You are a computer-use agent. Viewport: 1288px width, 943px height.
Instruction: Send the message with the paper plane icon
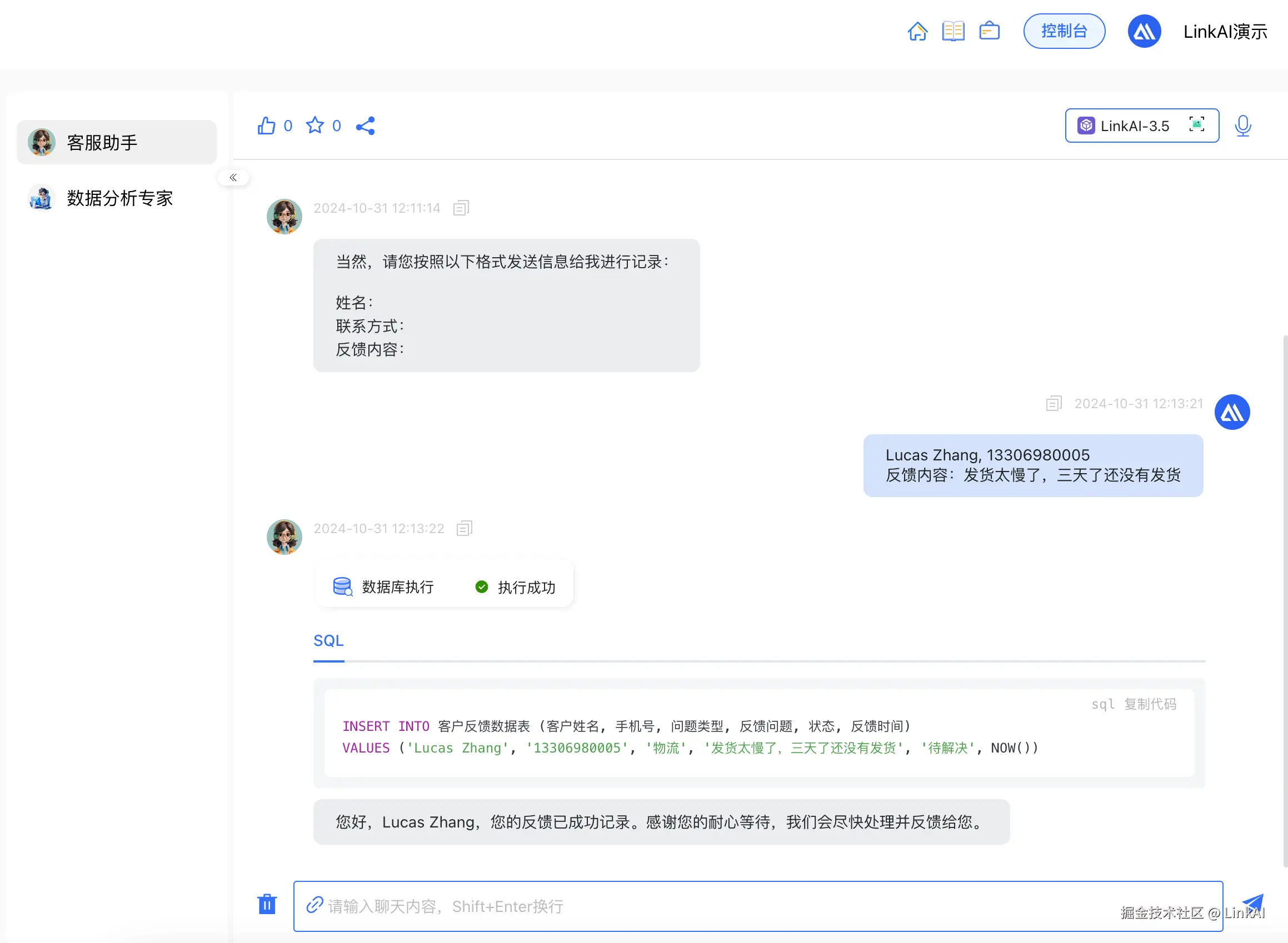1254,905
